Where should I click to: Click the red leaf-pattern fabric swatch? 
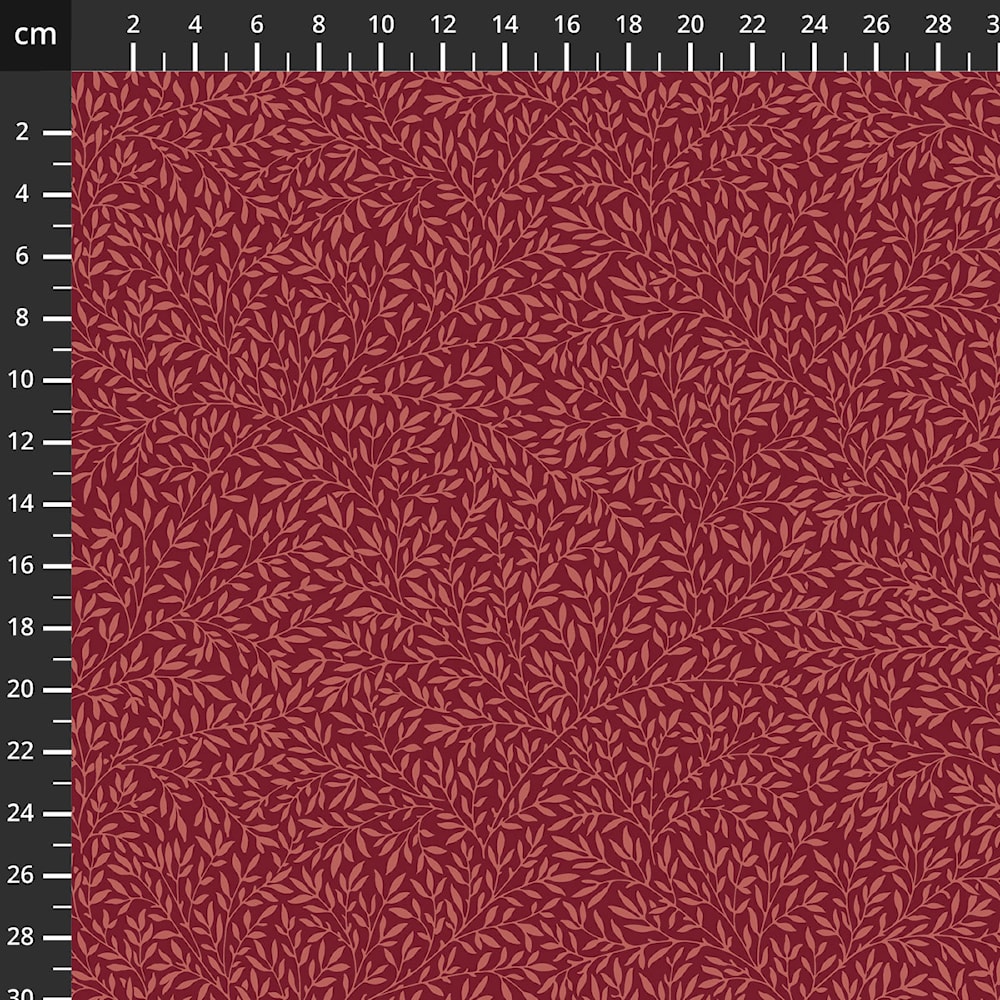pyautogui.click(x=536, y=536)
